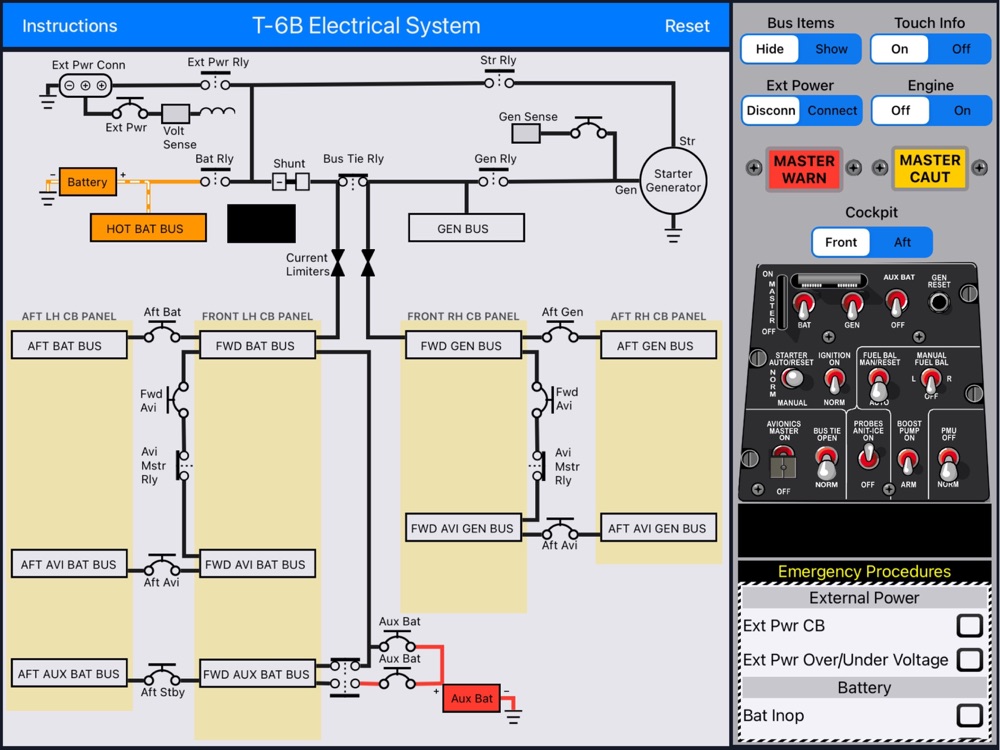The height and width of the screenshot is (750, 1000).
Task: Tap the AFT AVI GEN BUS box
Action: pos(658,528)
